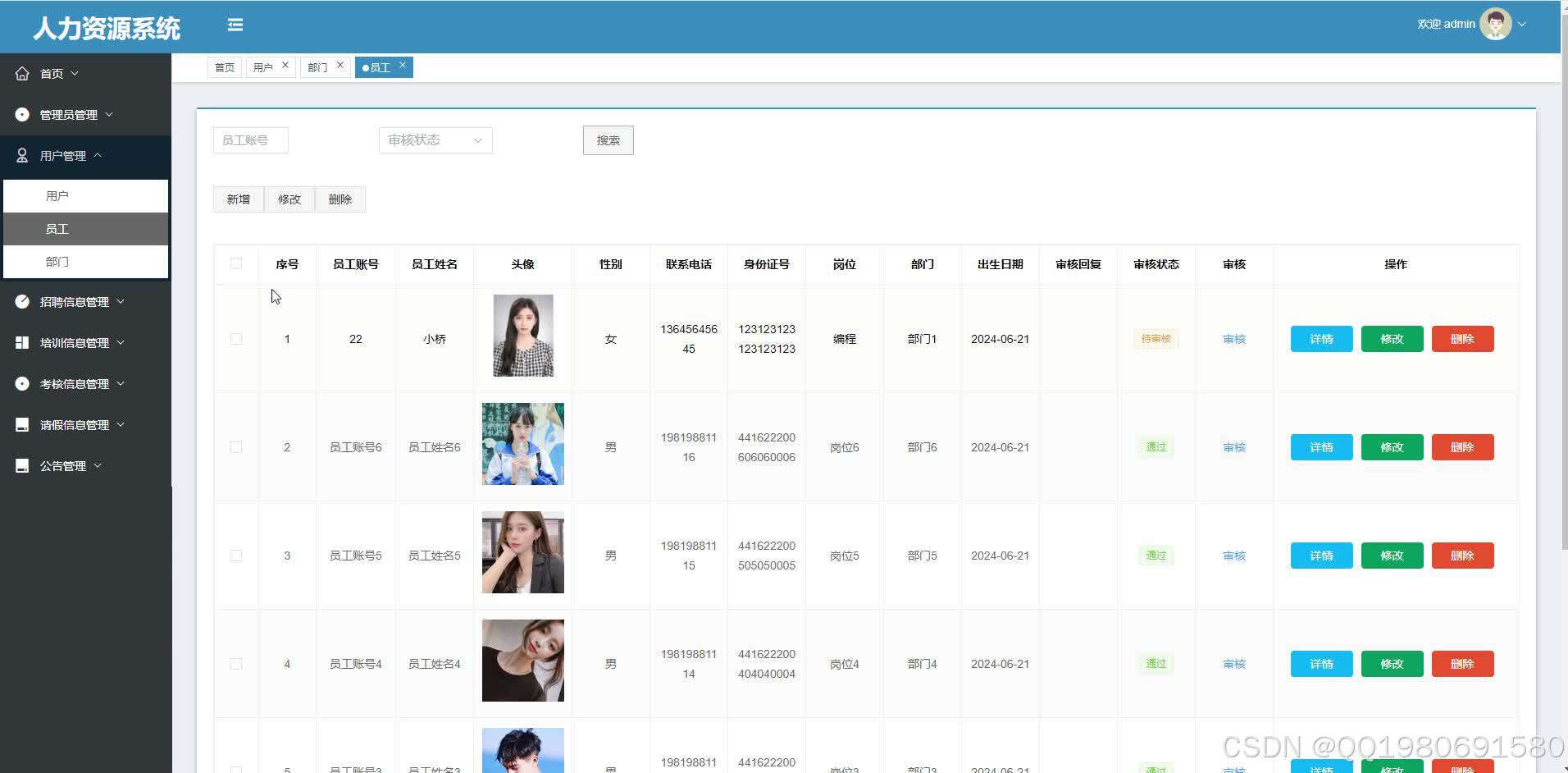
Task: Click 小桥's avatar thumbnail
Action: [x=523, y=336]
